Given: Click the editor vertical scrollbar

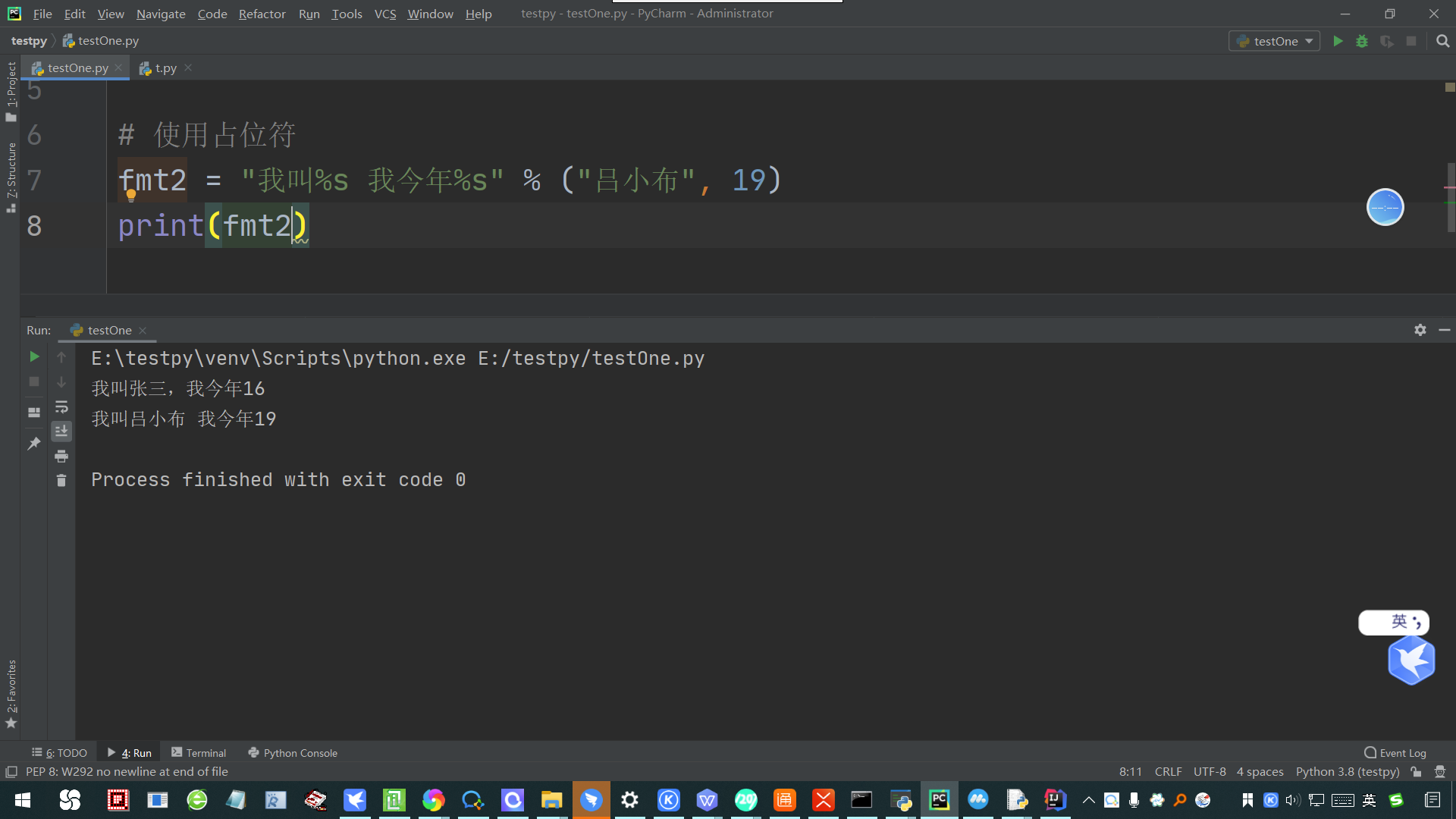Looking at the screenshot, I should coord(1451,197).
